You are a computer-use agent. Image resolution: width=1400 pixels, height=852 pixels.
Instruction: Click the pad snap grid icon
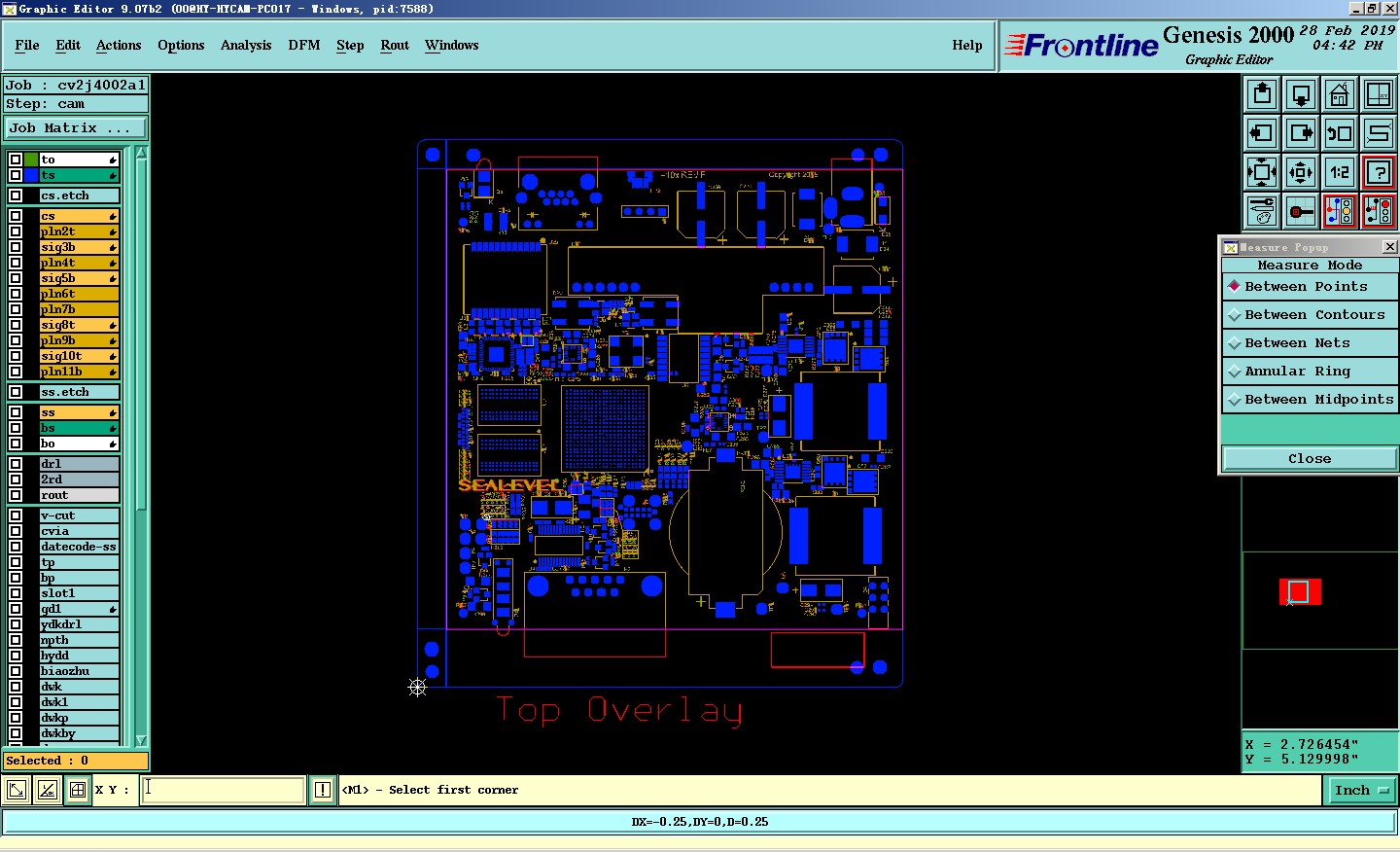click(x=1301, y=210)
